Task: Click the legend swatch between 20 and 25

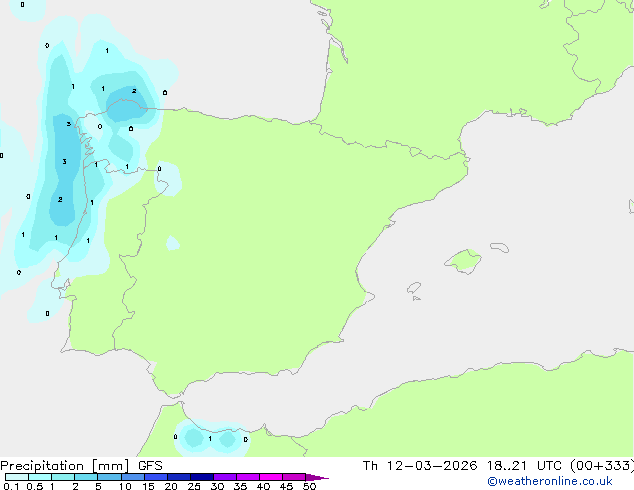Action: pyautogui.click(x=178, y=477)
